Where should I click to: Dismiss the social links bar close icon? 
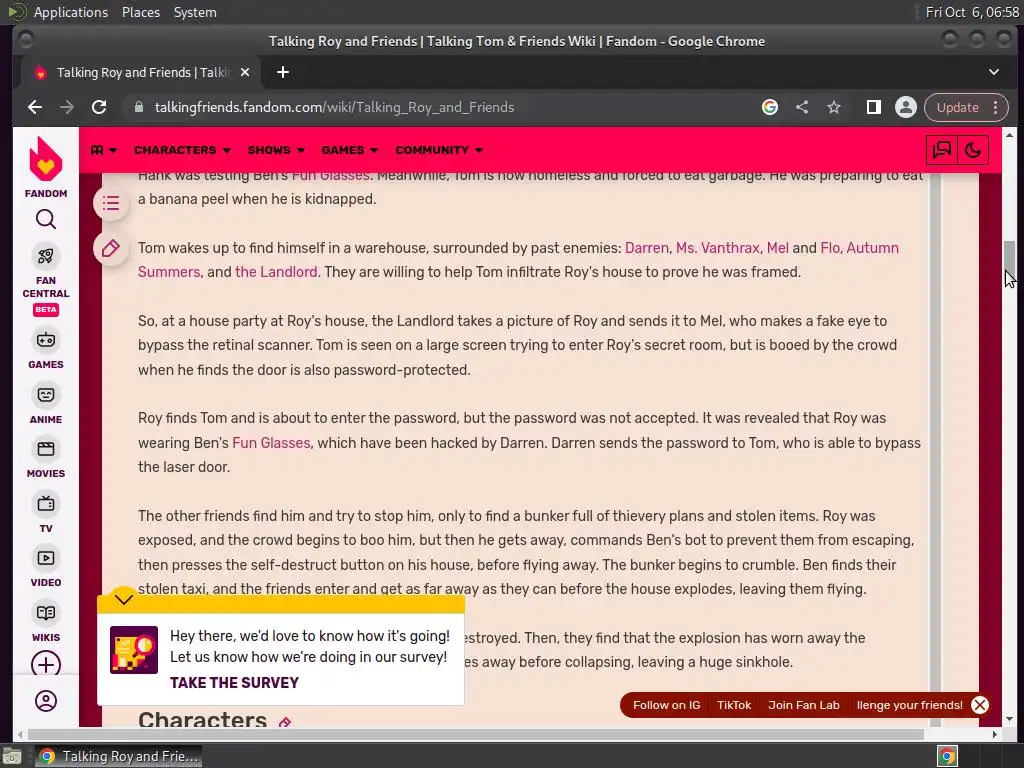980,705
